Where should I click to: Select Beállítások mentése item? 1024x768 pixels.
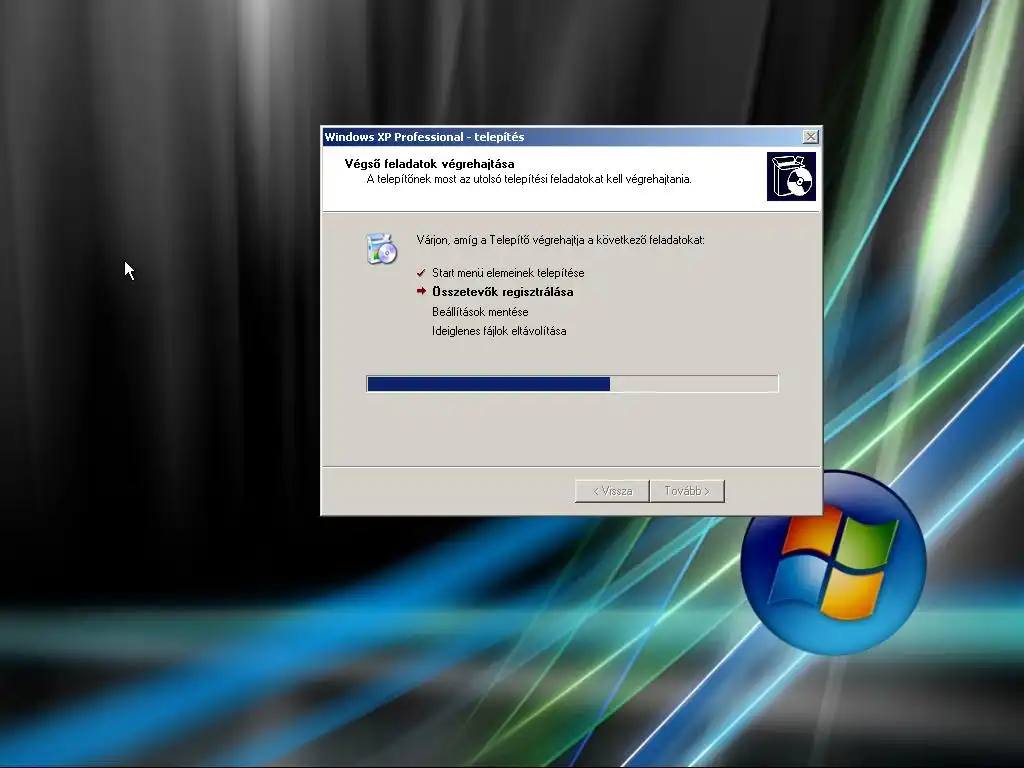click(480, 312)
